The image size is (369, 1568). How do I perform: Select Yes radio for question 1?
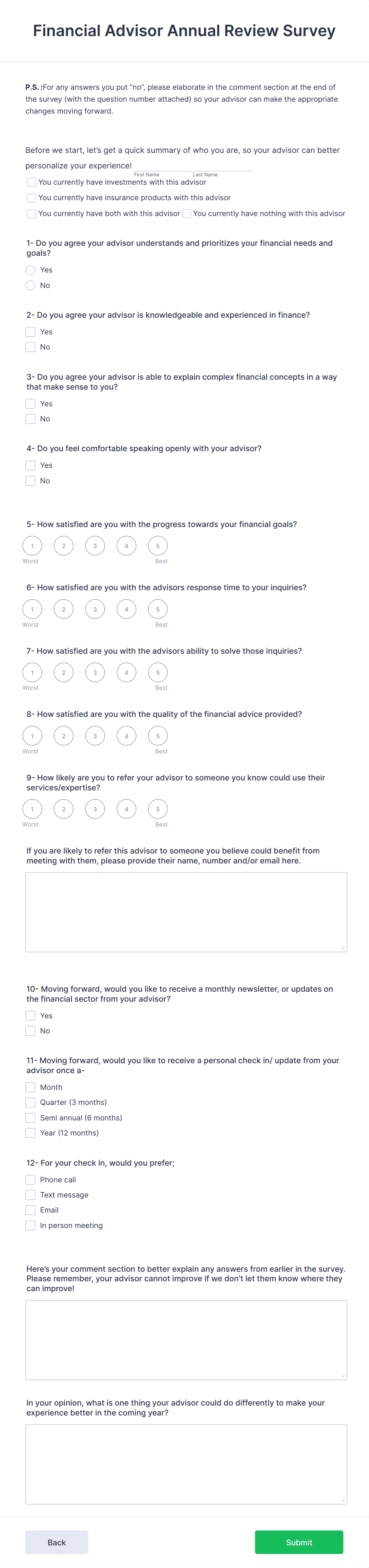(x=30, y=270)
